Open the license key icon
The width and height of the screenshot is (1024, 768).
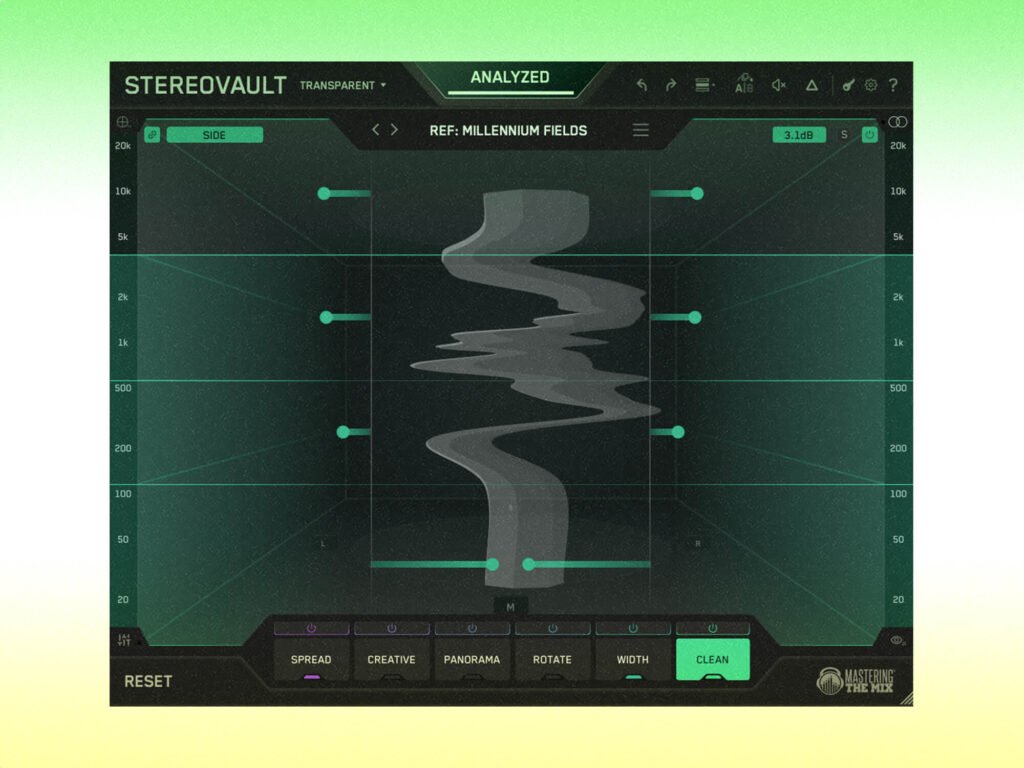tap(848, 85)
